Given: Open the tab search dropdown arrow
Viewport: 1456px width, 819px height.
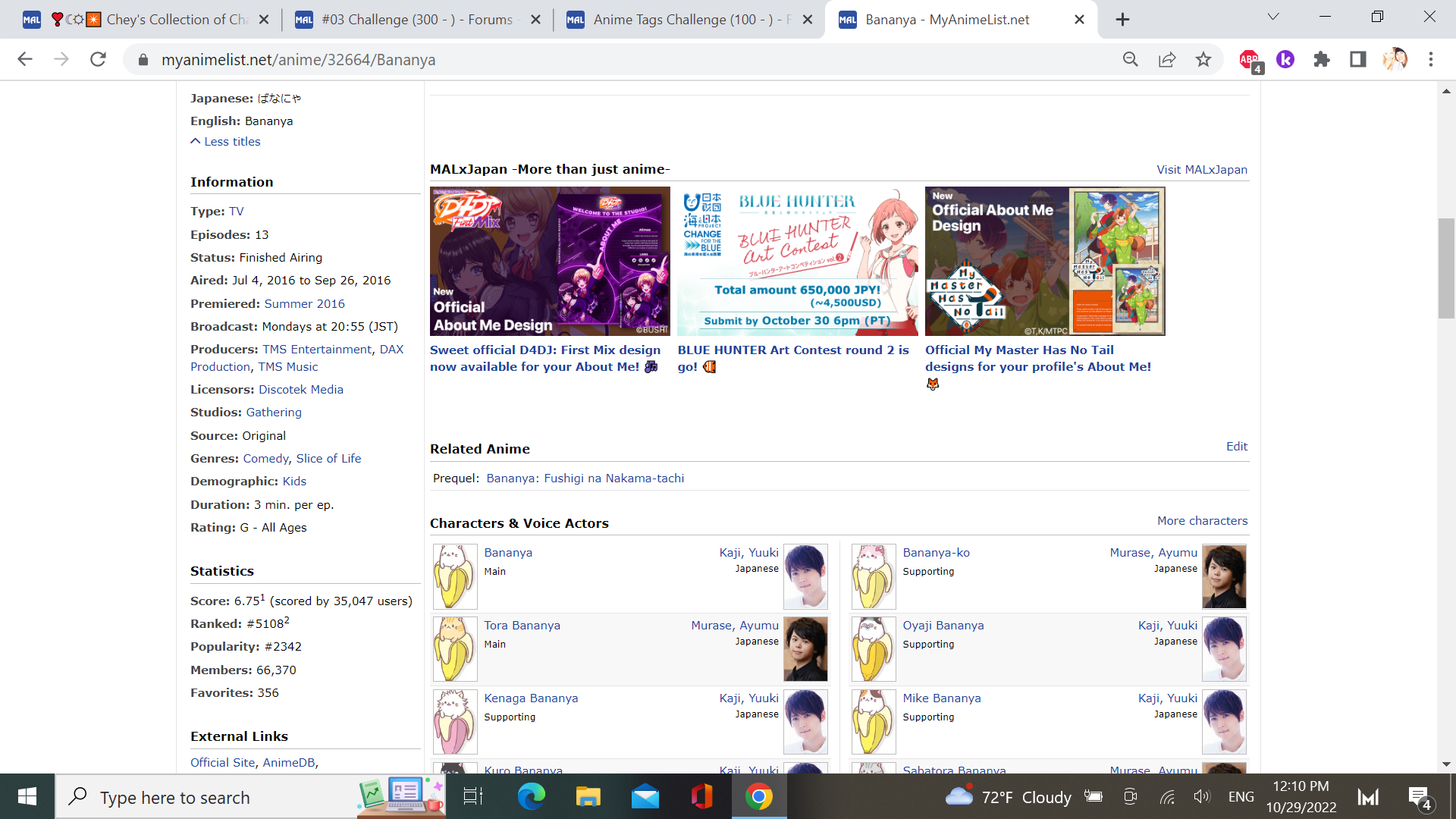Looking at the screenshot, I should 1273,17.
